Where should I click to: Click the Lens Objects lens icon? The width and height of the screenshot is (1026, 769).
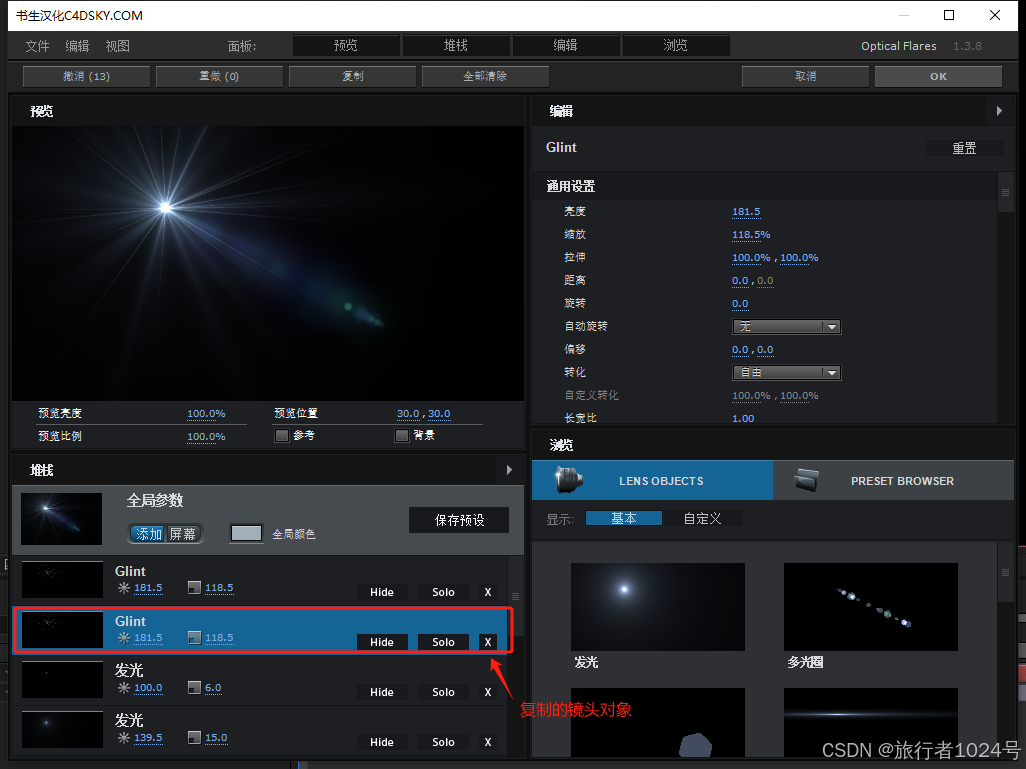tap(568, 480)
